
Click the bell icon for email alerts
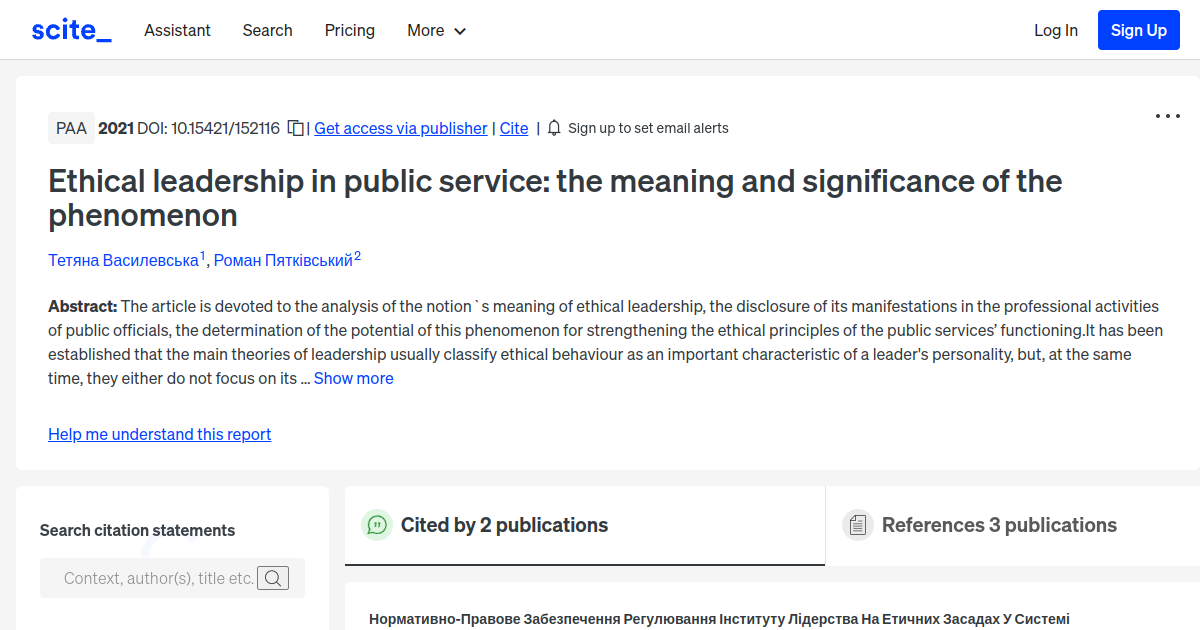point(554,128)
